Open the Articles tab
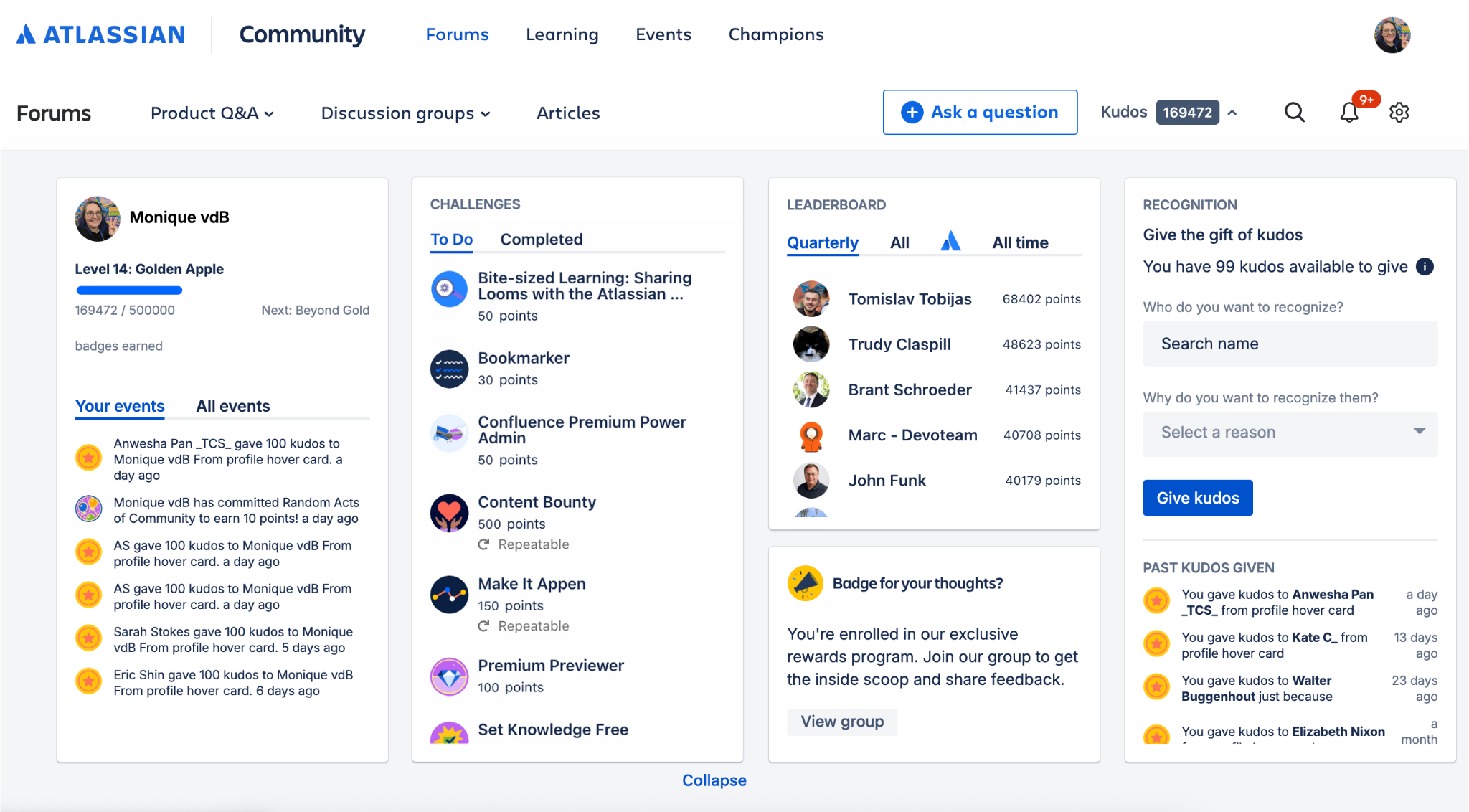 pyautogui.click(x=567, y=113)
